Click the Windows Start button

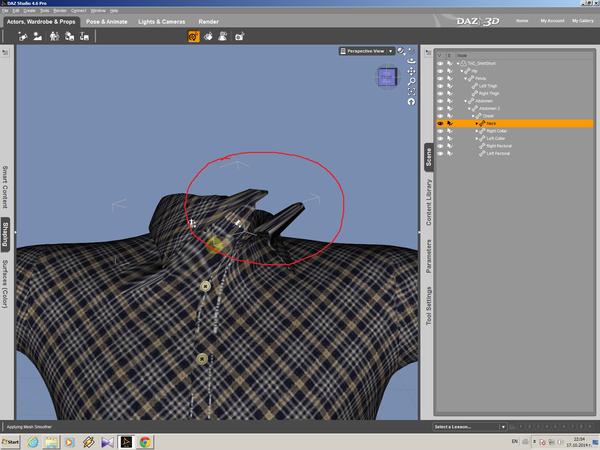(x=10, y=442)
